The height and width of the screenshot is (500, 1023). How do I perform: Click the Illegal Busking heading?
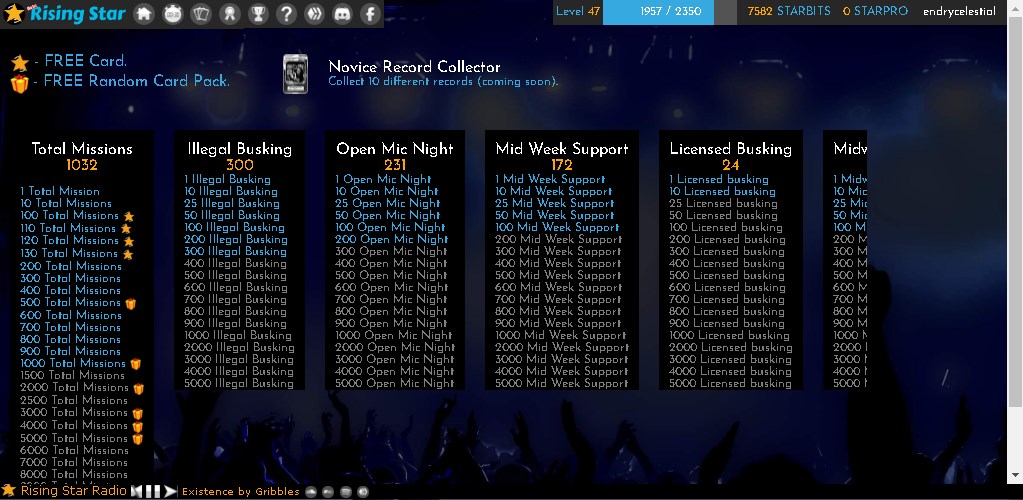coord(239,149)
